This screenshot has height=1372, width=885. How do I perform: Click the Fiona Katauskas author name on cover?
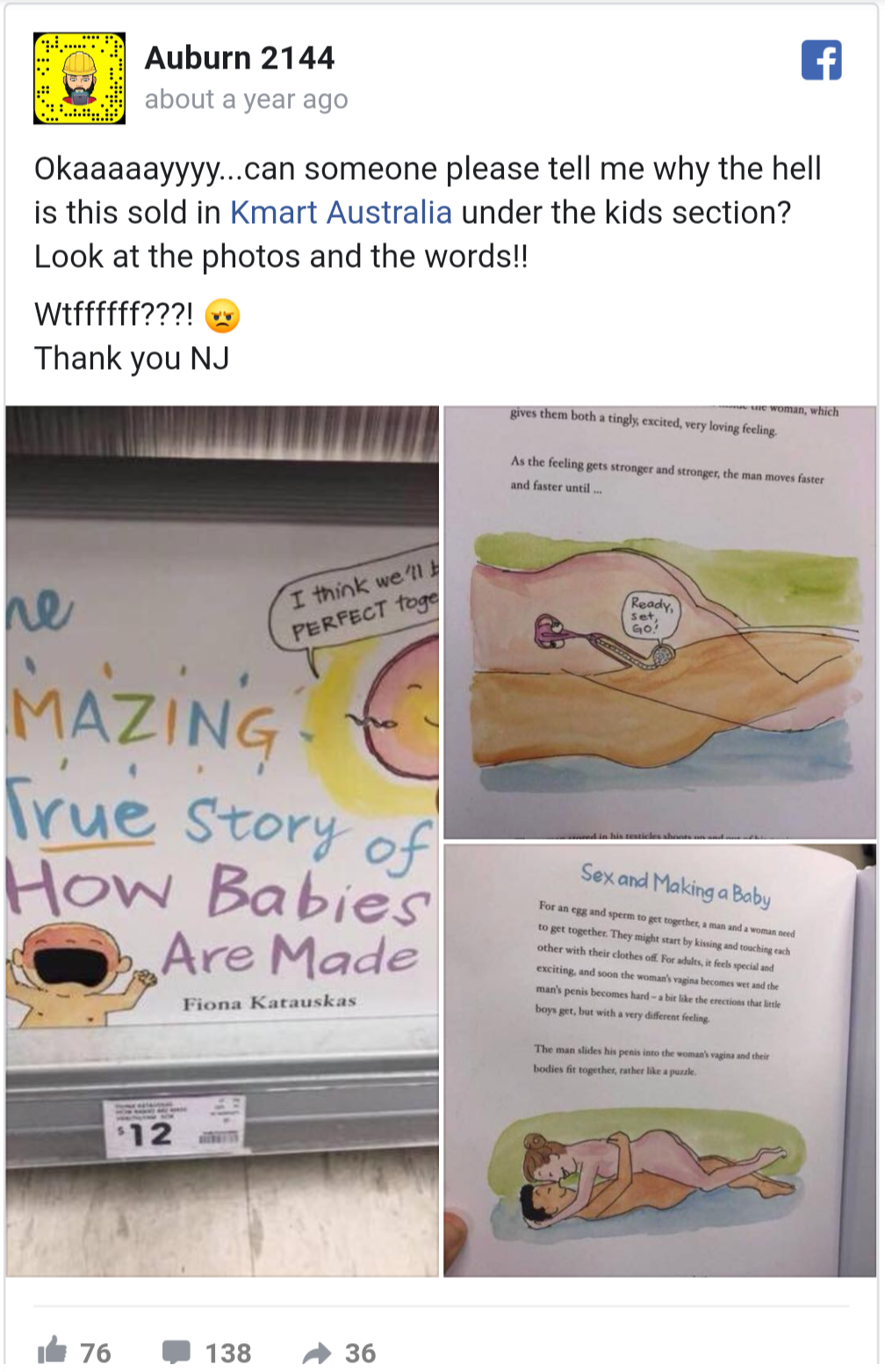click(270, 1002)
